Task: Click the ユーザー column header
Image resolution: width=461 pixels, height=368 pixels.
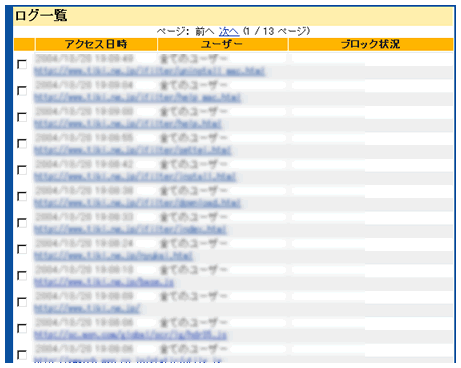Action: click(x=222, y=44)
